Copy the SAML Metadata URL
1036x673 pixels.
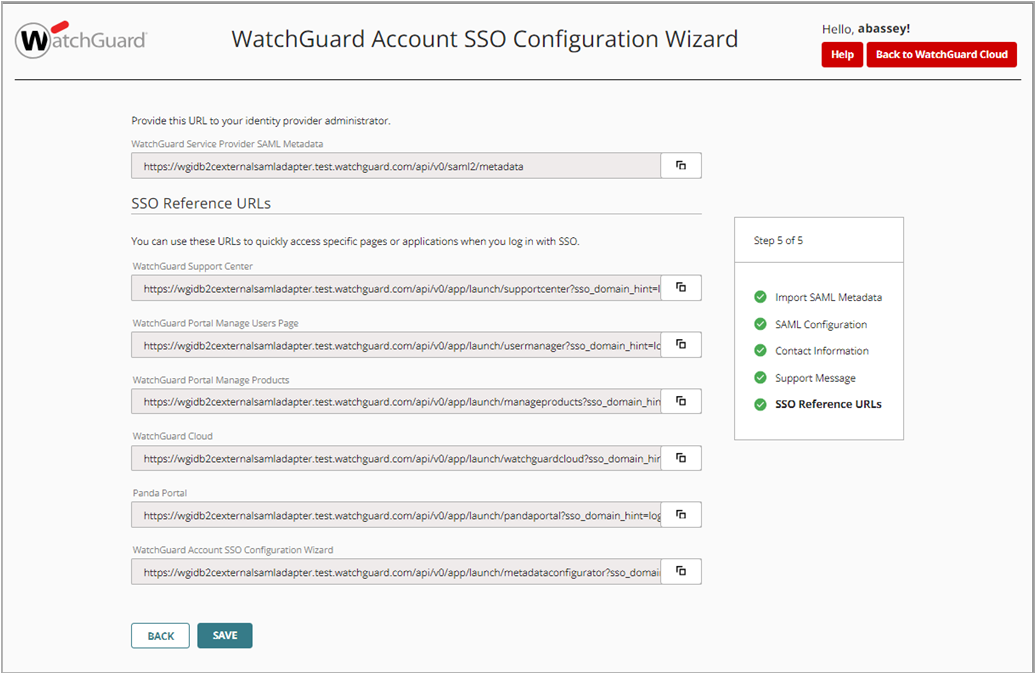tap(681, 165)
